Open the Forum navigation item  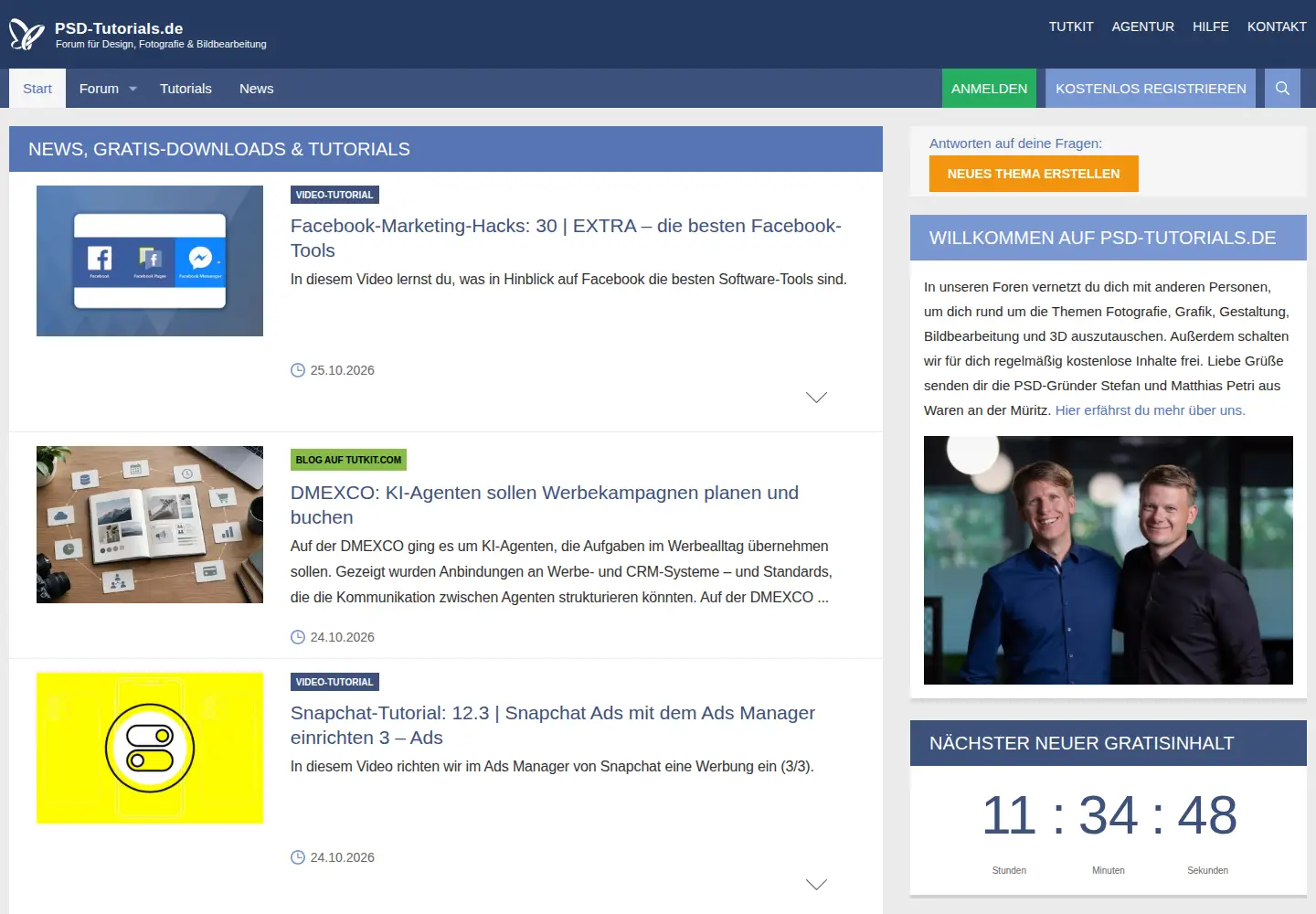click(x=99, y=89)
